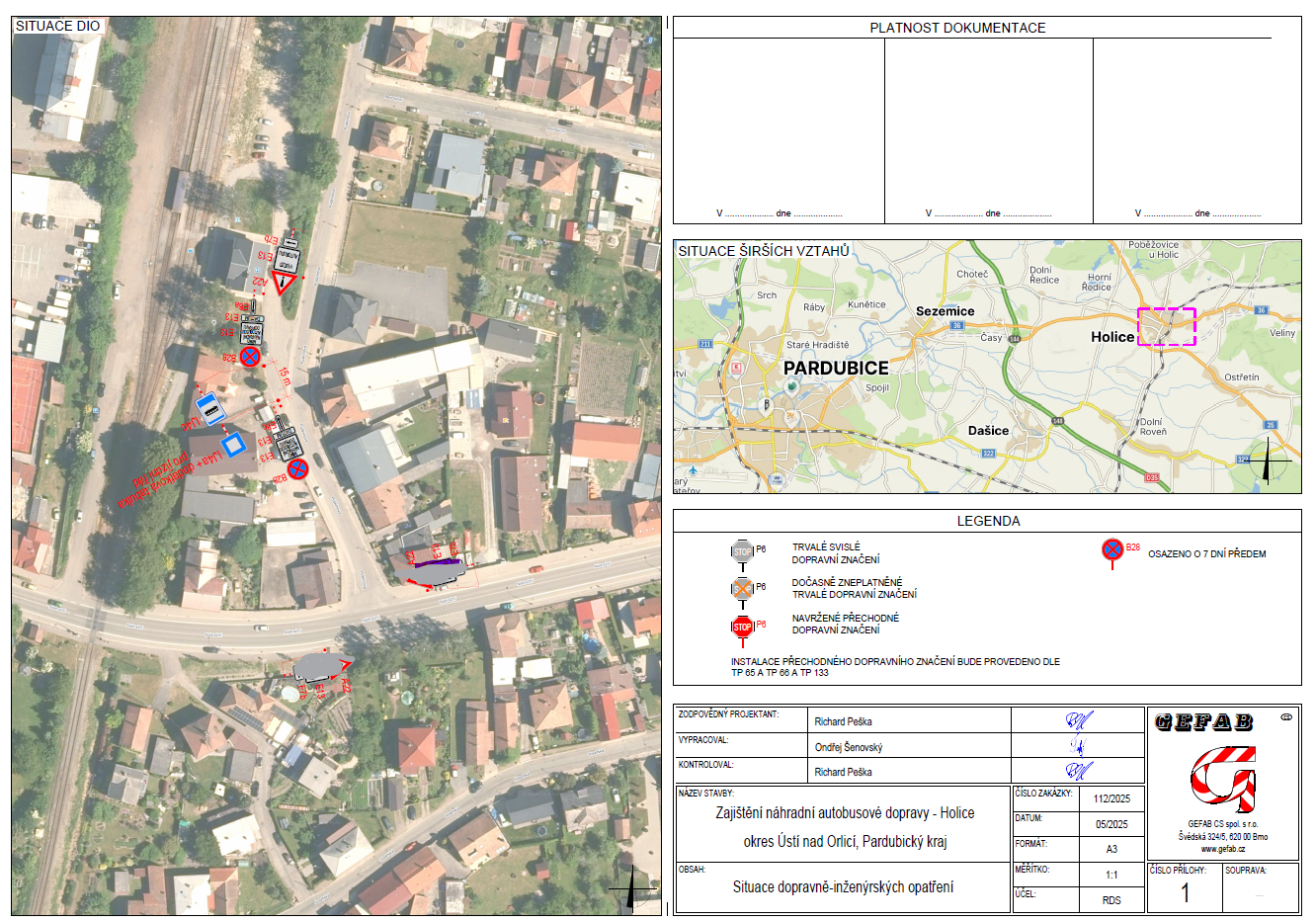This screenshot has width=1316, height=922.
Task: Open the www.gefab.cz link
Action: (1222, 849)
